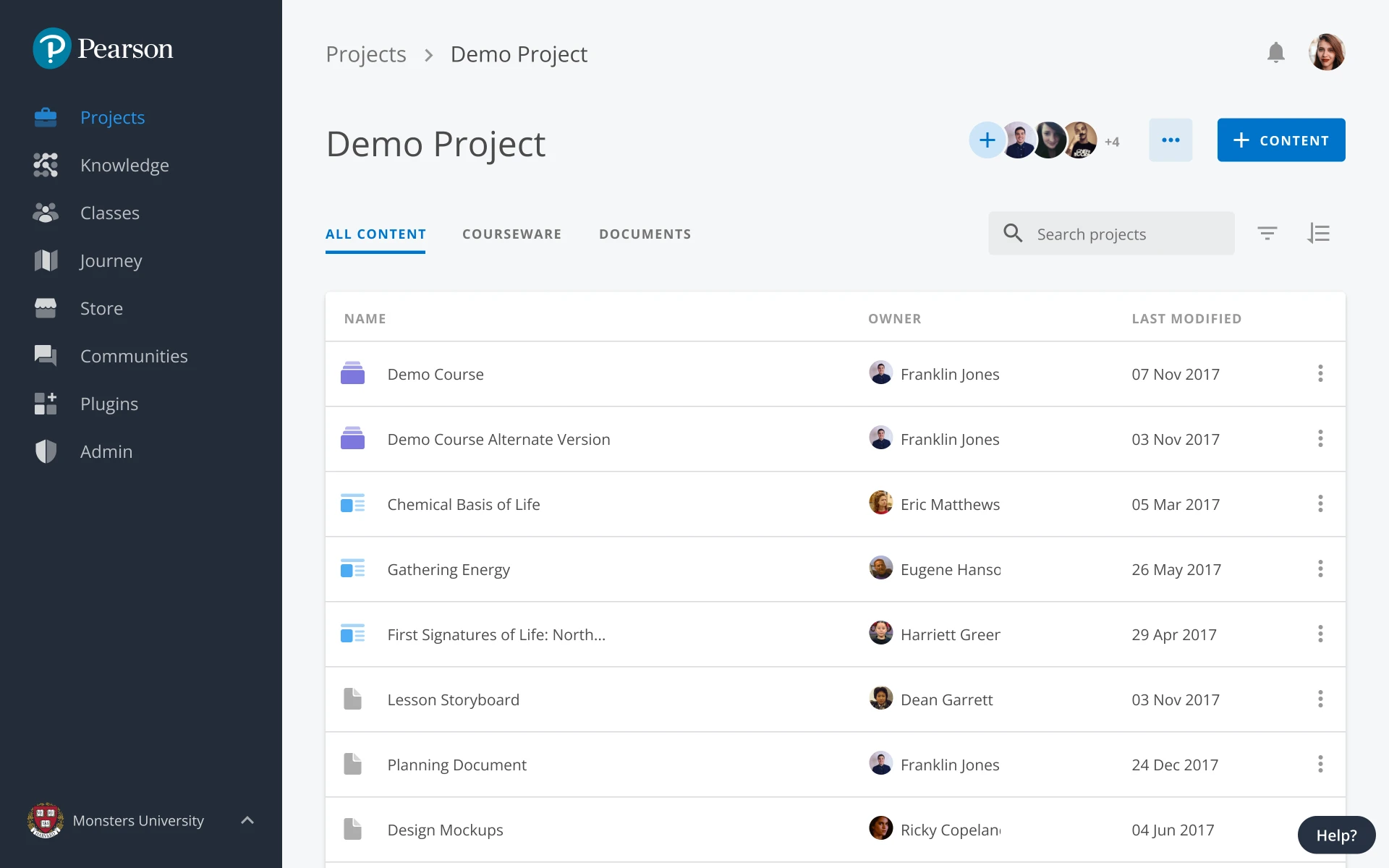This screenshot has height=868, width=1389.
Task: Open Chemical Basis of Life lesson
Action: [x=464, y=505]
